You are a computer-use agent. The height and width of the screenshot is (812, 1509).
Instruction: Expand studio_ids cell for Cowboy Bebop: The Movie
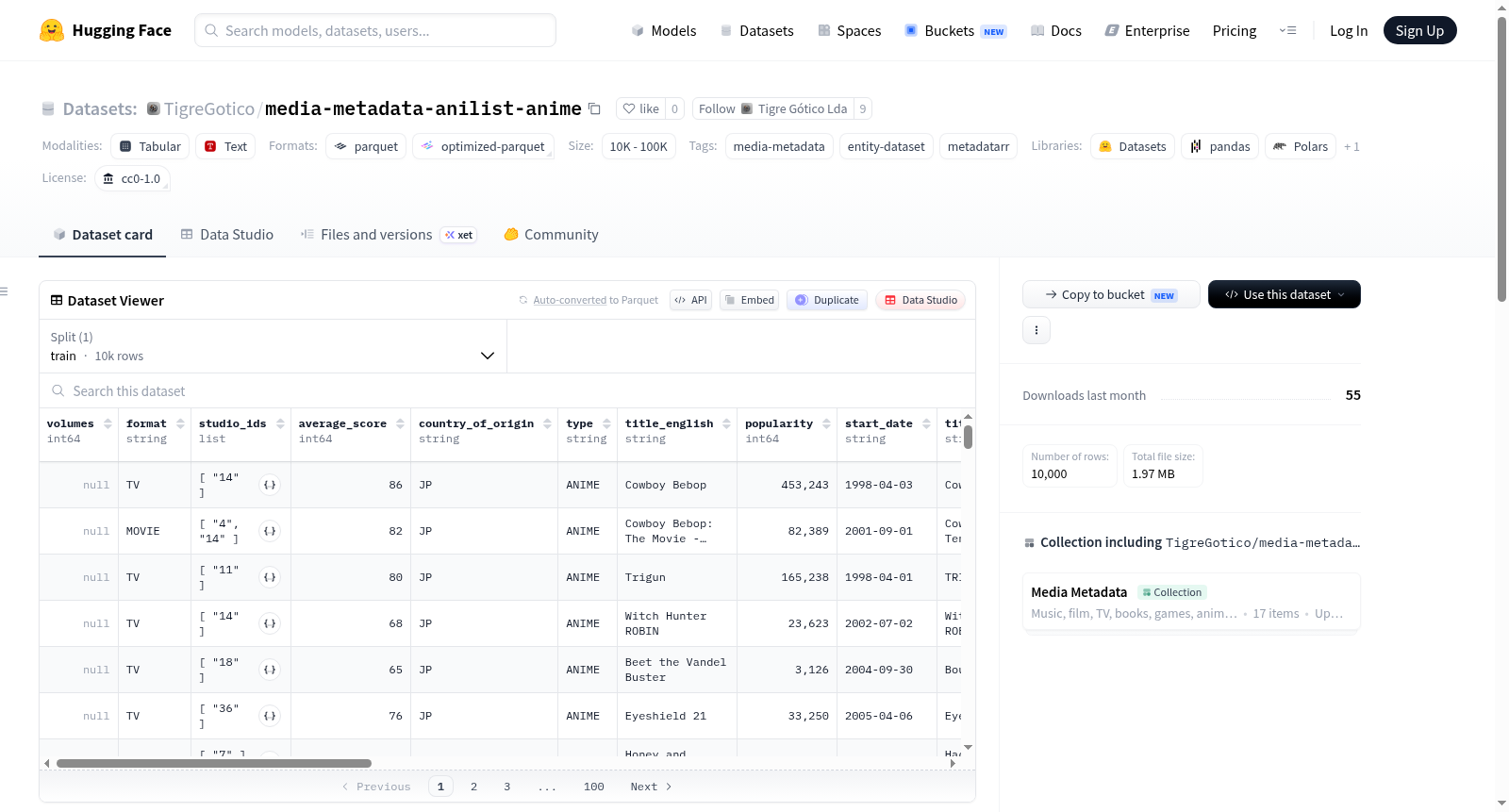270,531
